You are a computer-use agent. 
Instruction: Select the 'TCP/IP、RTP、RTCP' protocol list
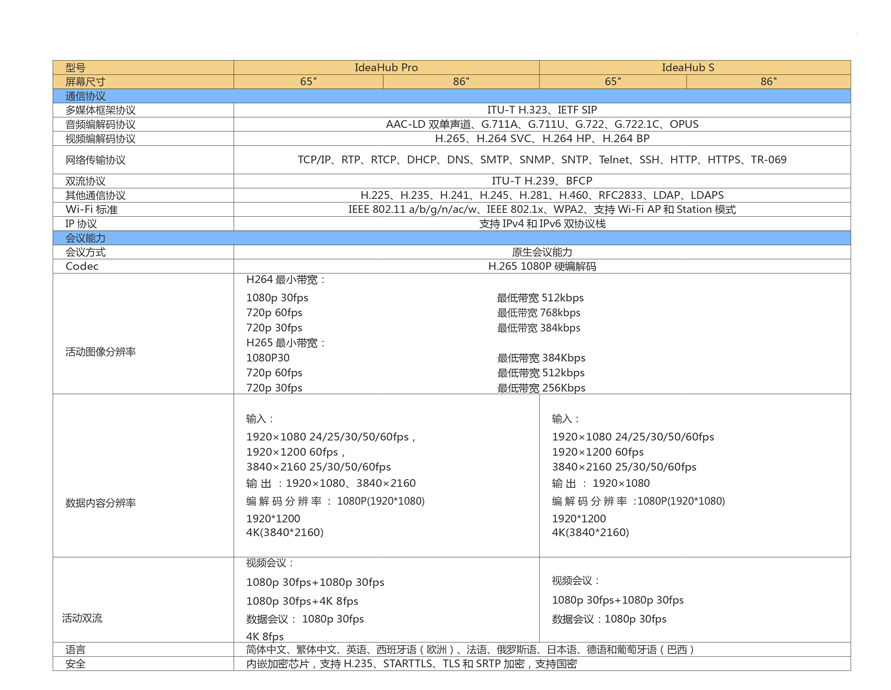click(542, 160)
